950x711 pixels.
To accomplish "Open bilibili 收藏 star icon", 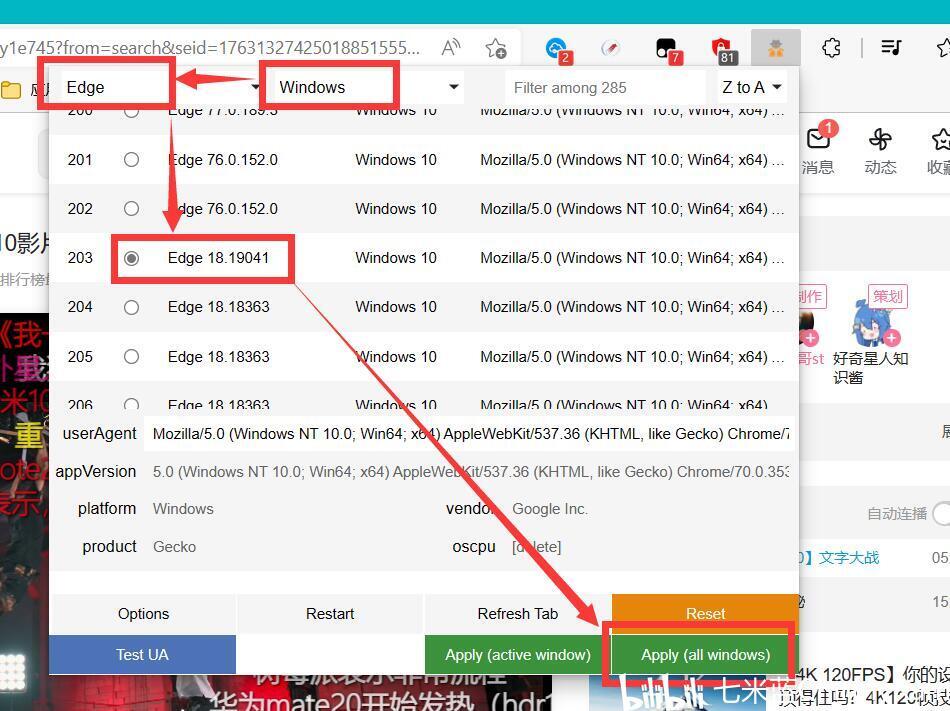I will pos(941,140).
